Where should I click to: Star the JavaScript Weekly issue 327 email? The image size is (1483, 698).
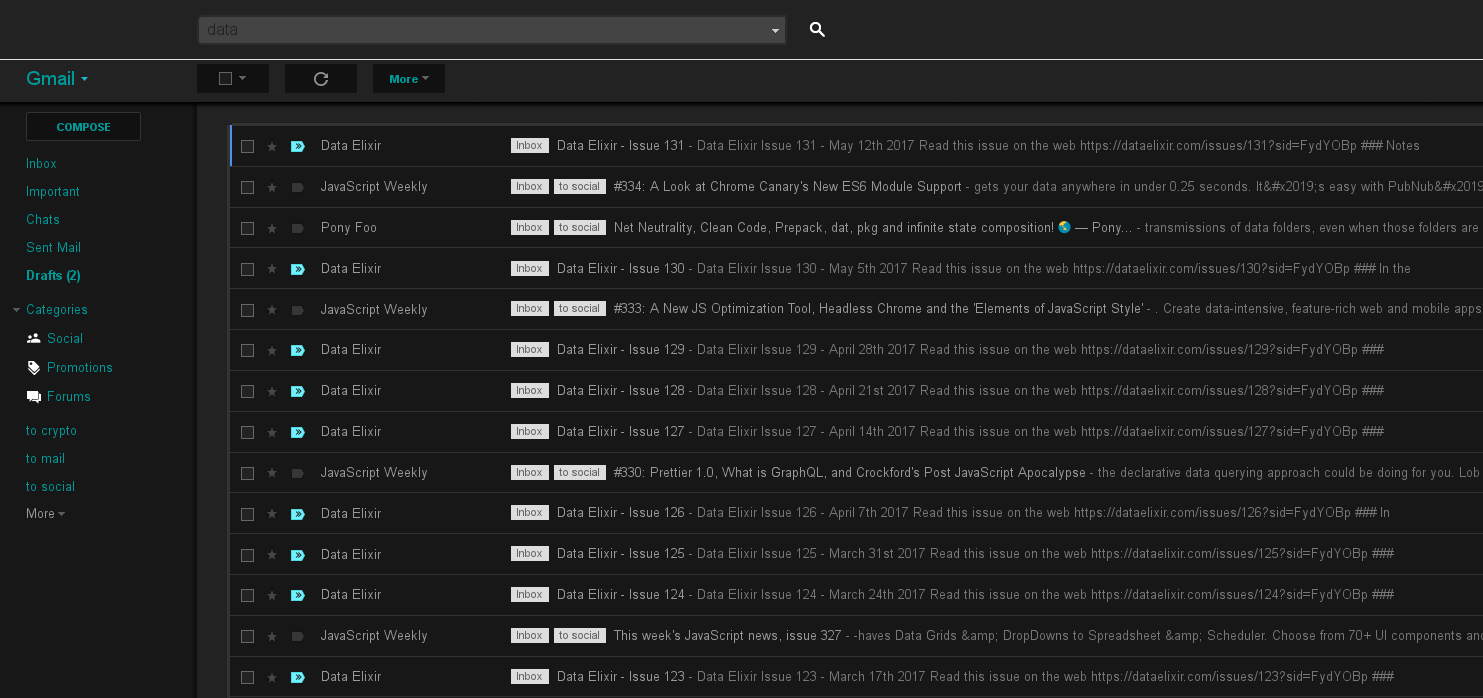(x=272, y=636)
